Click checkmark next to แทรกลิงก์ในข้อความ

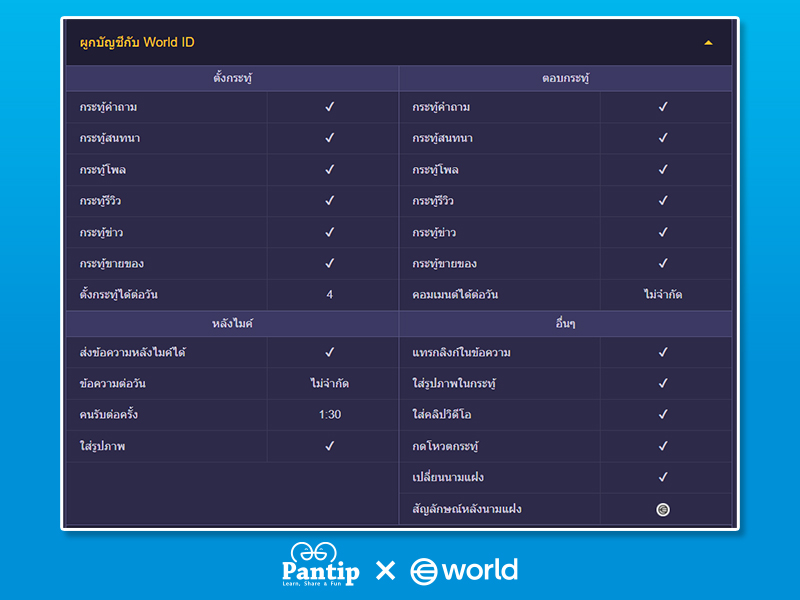tap(662, 352)
